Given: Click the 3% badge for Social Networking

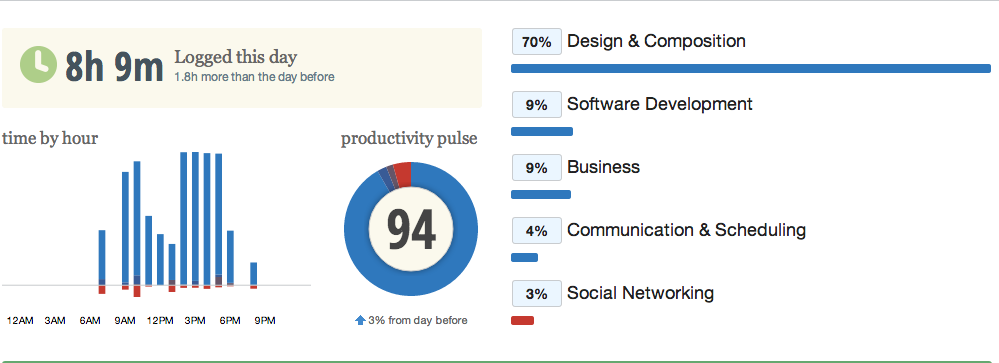Looking at the screenshot, I should pos(536,294).
